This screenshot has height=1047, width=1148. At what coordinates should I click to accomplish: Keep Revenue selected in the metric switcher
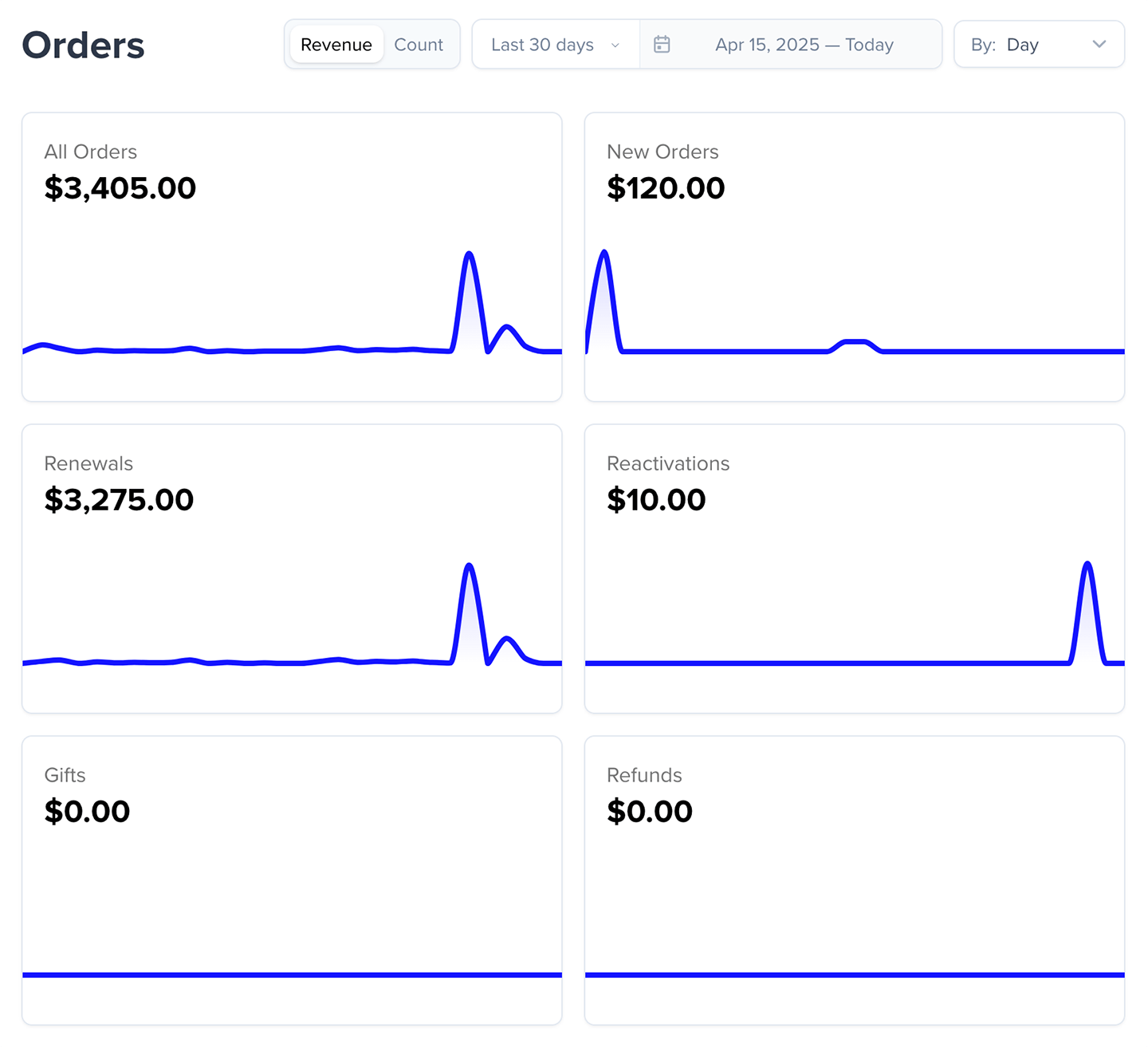[336, 45]
